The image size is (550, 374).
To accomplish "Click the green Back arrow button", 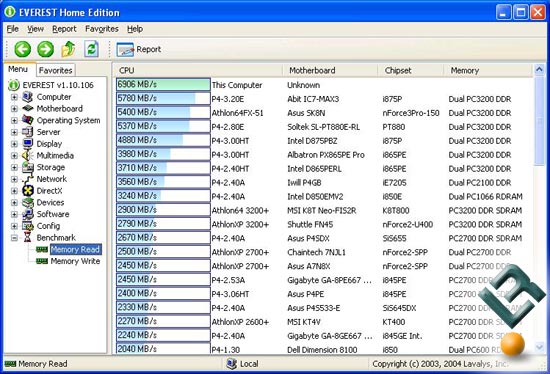I will pos(22,49).
